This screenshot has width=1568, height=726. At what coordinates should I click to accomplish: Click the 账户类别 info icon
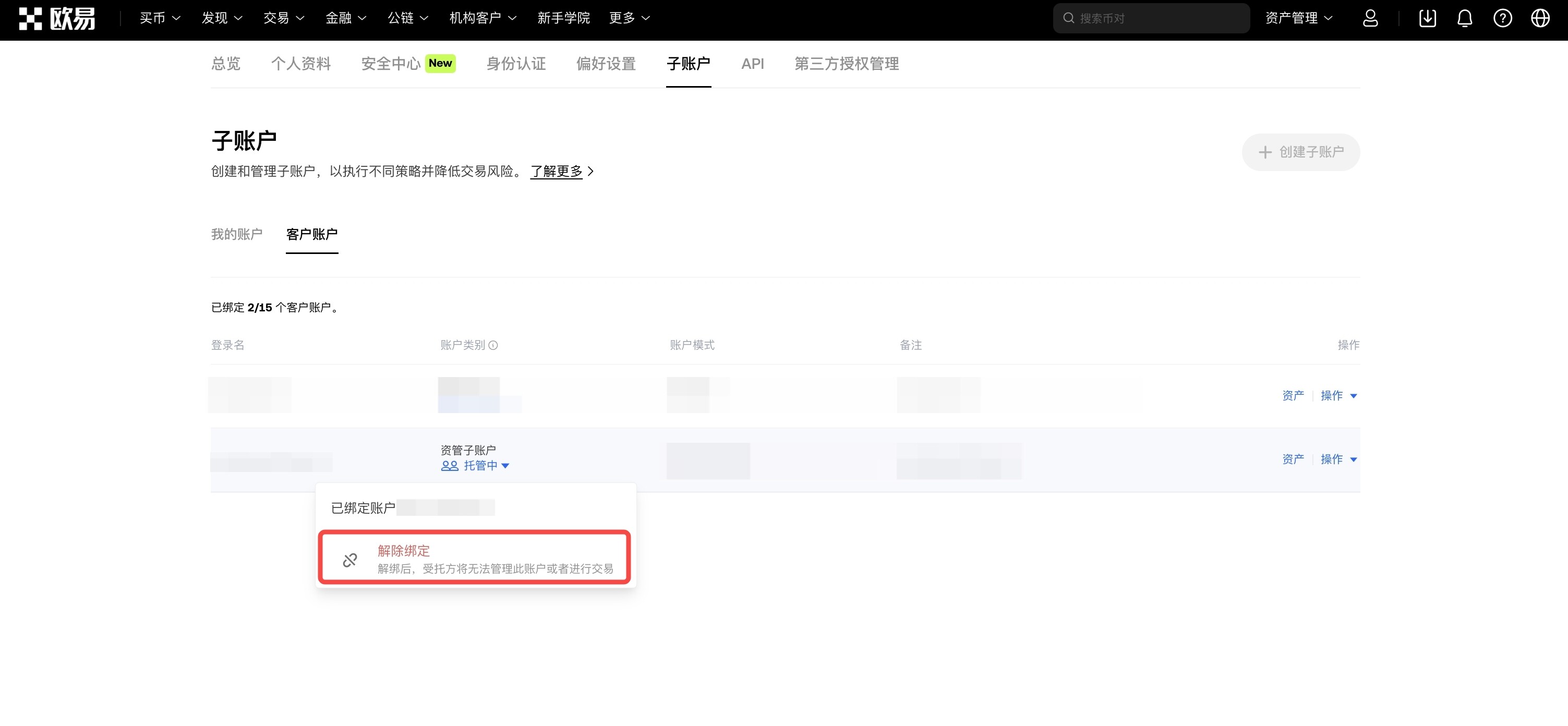[493, 345]
